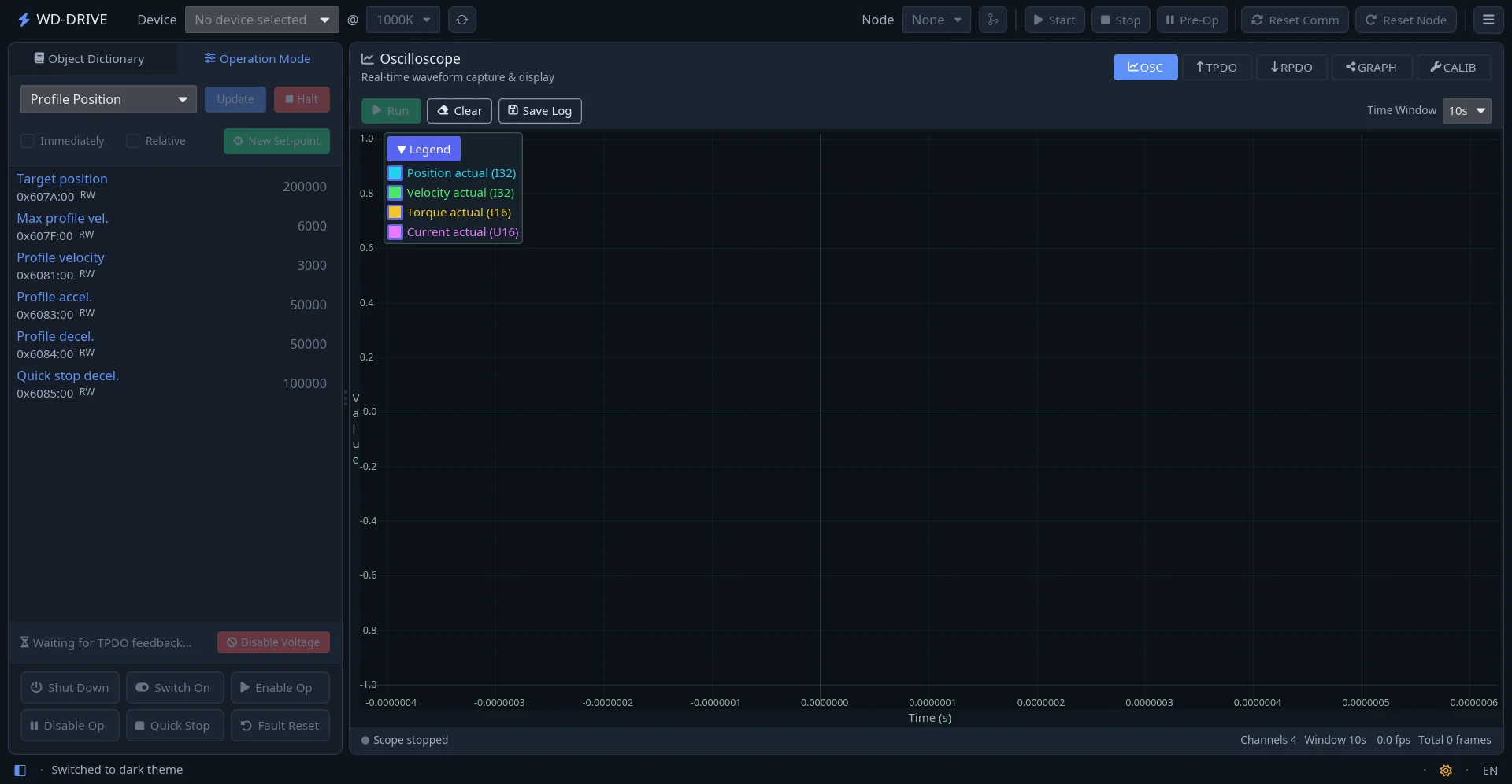Screen dimensions: 1512x784
Task: Click New Set-point button
Action: click(276, 141)
